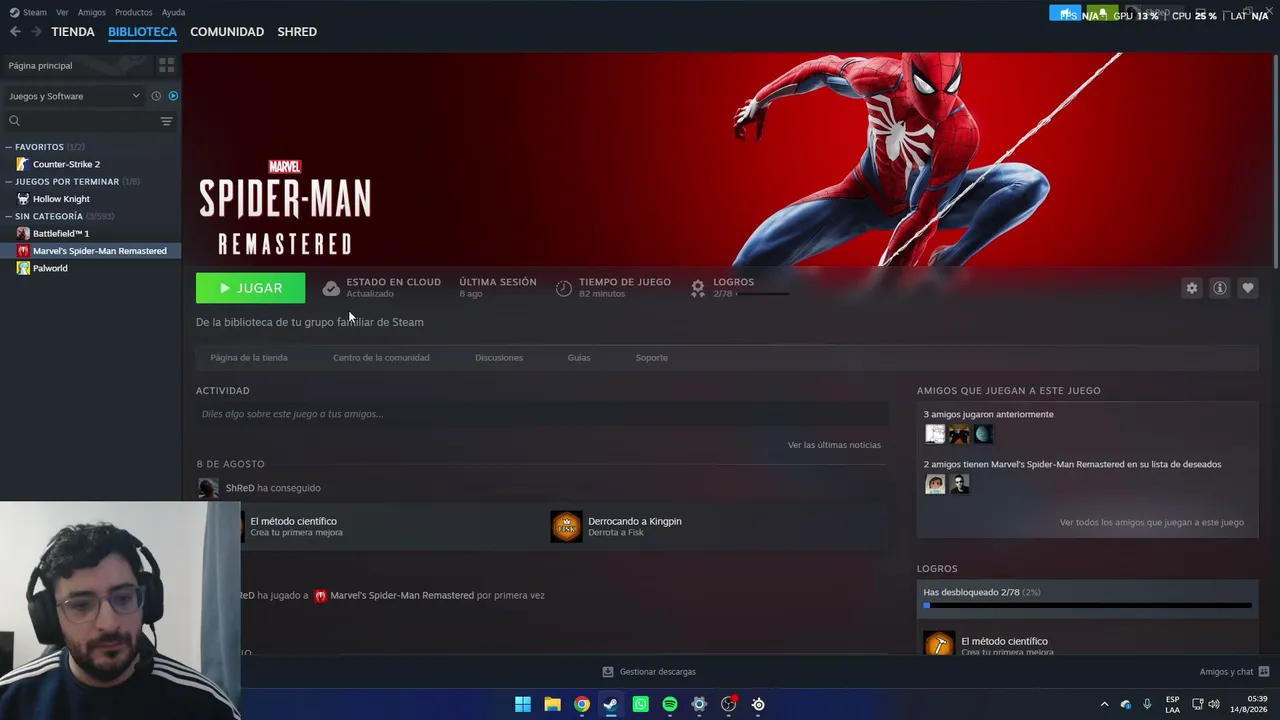Open the SHRED profile tab

(x=297, y=32)
